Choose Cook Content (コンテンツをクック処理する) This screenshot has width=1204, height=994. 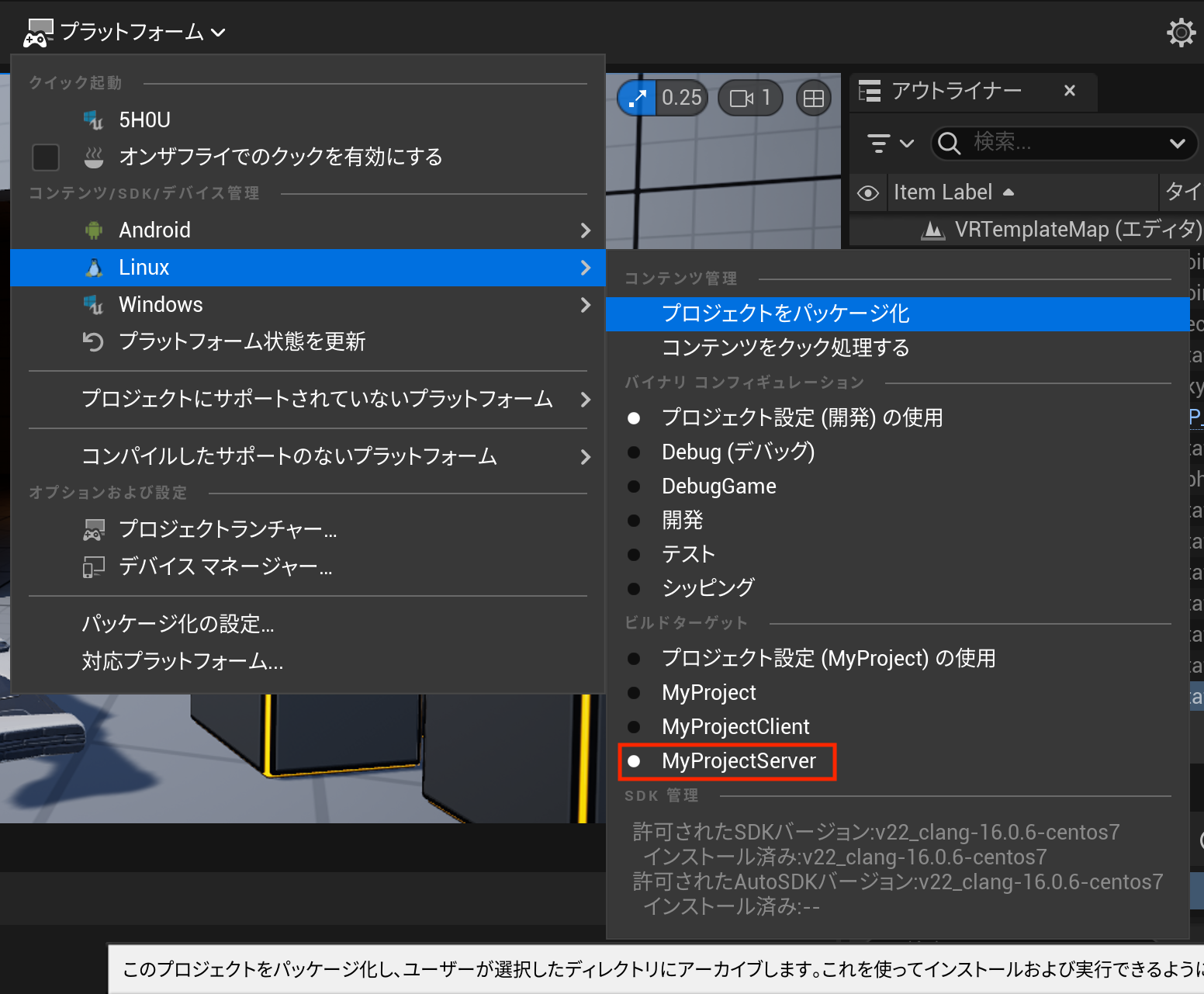(x=898, y=348)
